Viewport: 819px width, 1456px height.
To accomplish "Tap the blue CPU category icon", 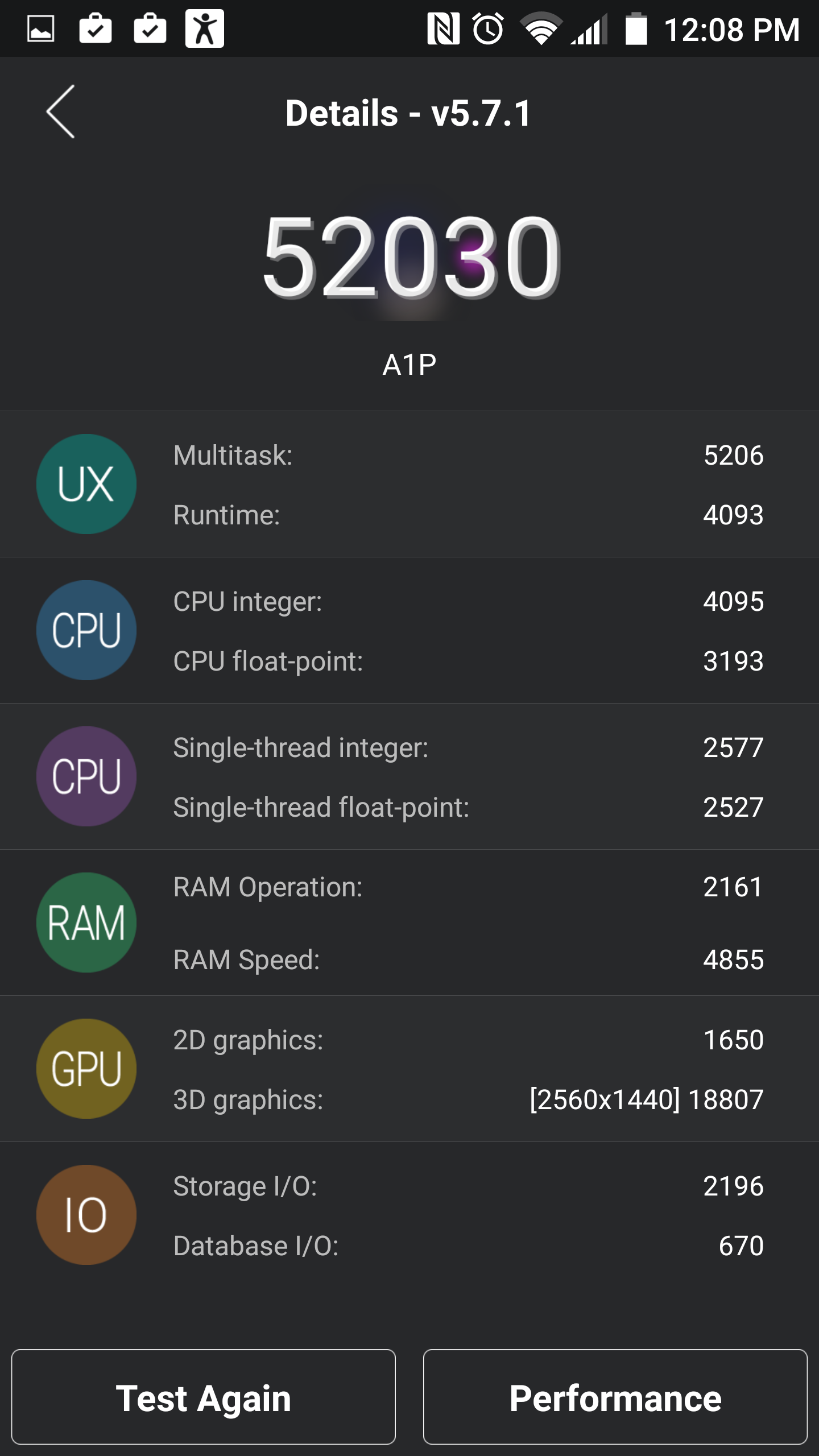I will click(x=86, y=630).
